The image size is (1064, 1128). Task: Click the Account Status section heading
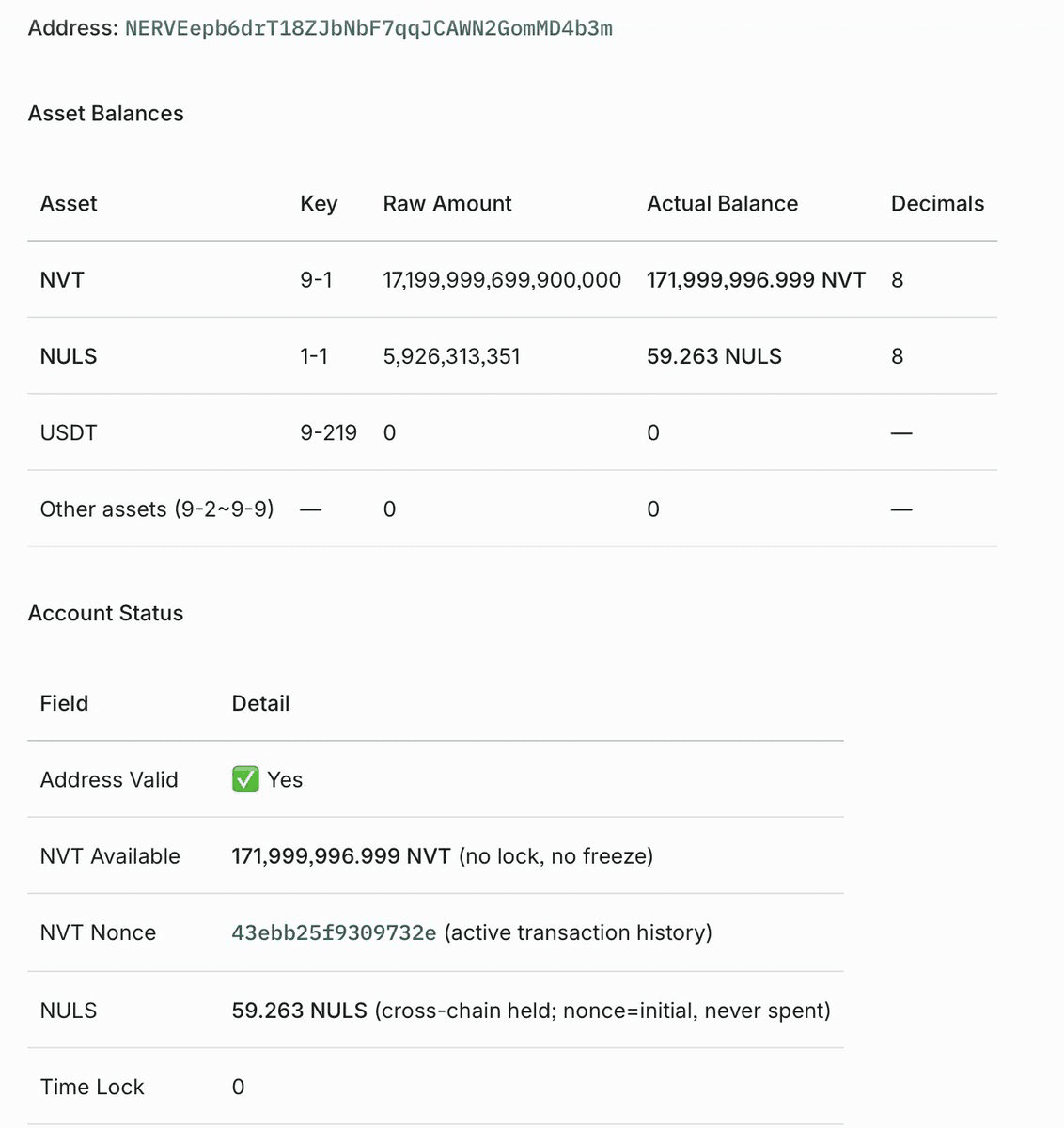click(106, 613)
